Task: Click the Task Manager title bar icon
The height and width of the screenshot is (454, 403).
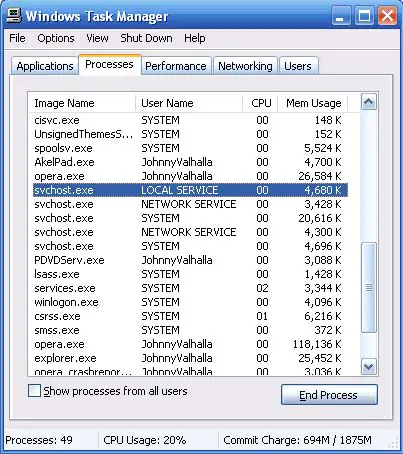Action: click(14, 15)
